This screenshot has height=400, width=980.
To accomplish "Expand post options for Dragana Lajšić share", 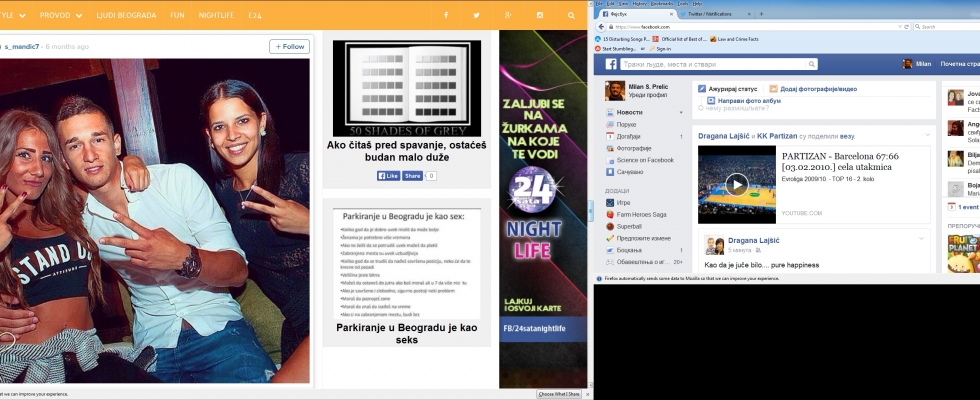I will point(927,134).
